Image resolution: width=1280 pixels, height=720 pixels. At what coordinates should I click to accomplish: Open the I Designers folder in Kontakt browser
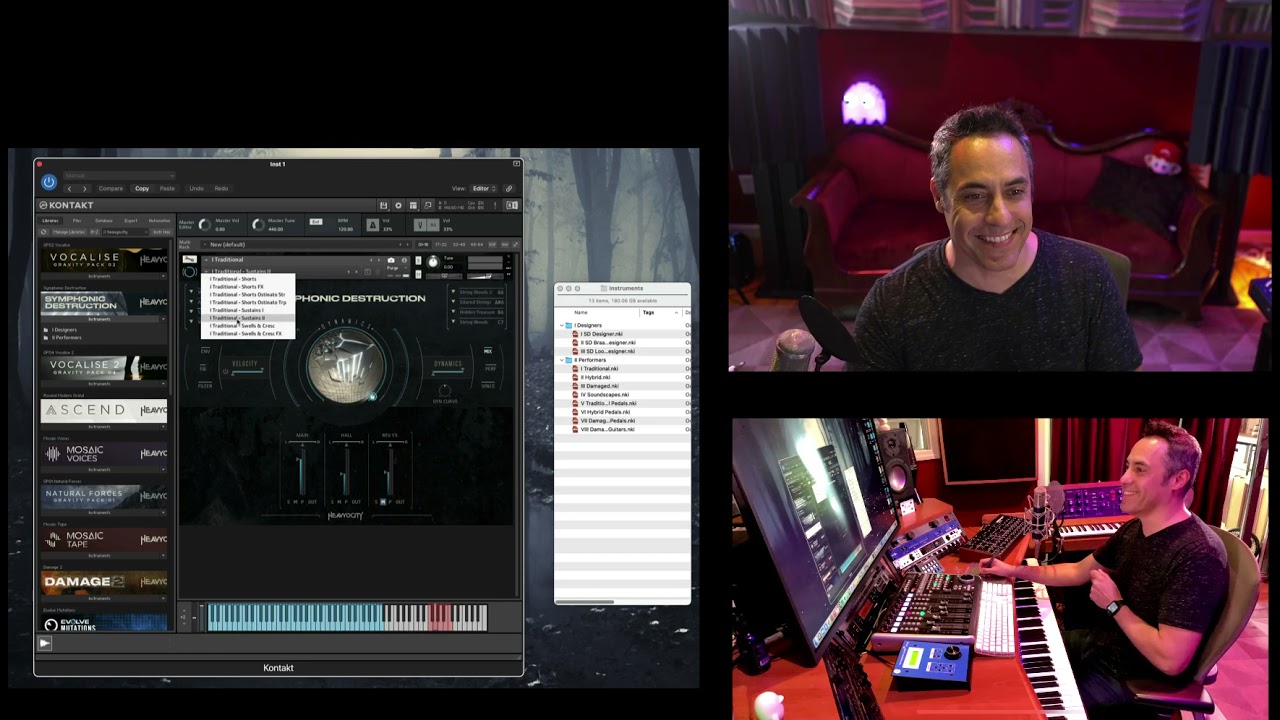[x=64, y=330]
